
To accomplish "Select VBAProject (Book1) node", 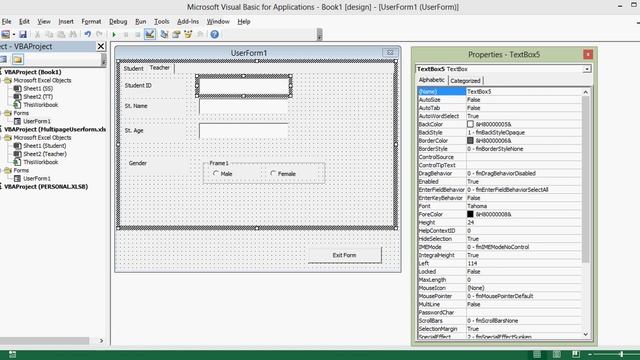I will point(33,72).
